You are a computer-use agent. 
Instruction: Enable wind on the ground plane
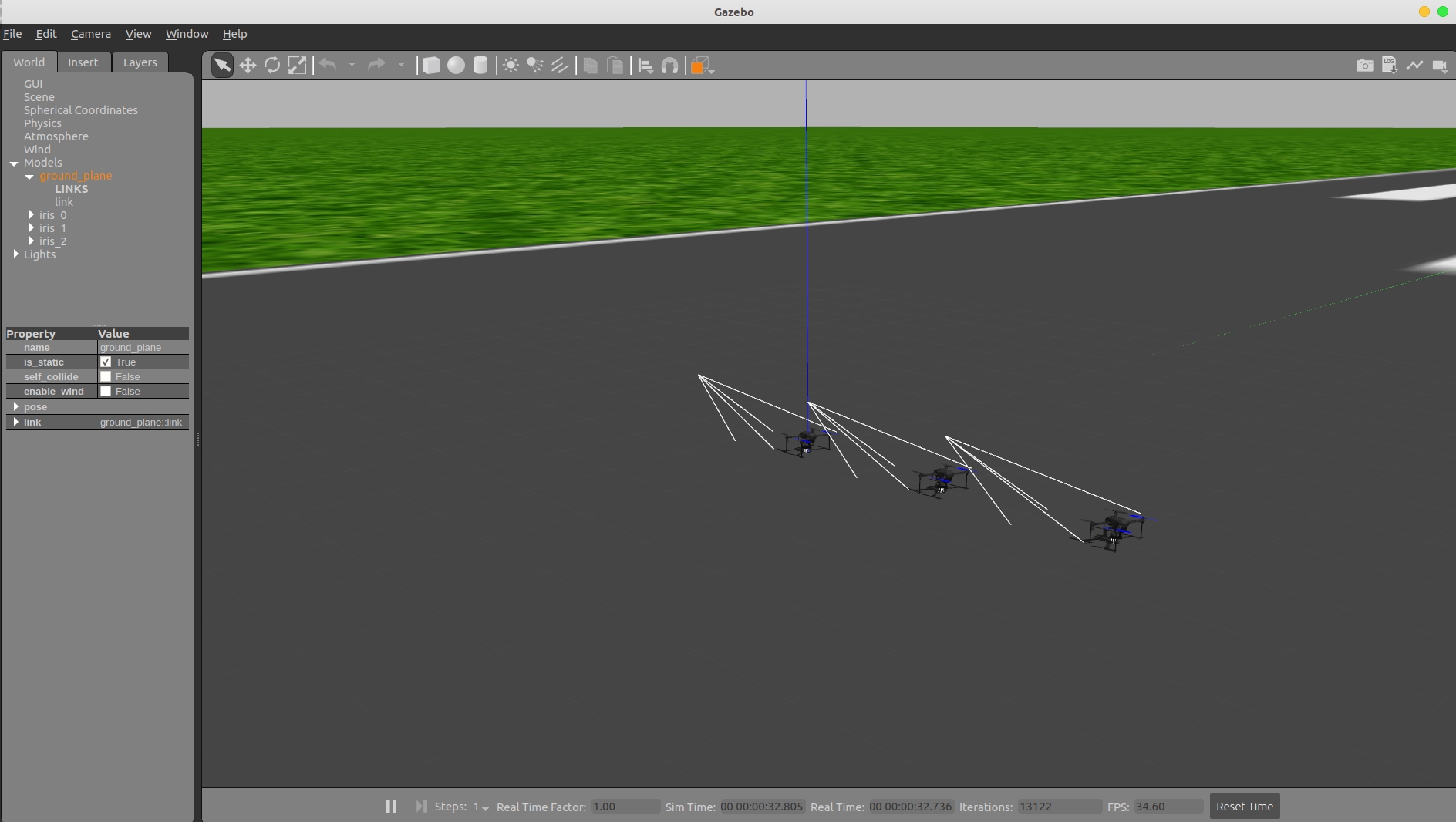tap(106, 392)
